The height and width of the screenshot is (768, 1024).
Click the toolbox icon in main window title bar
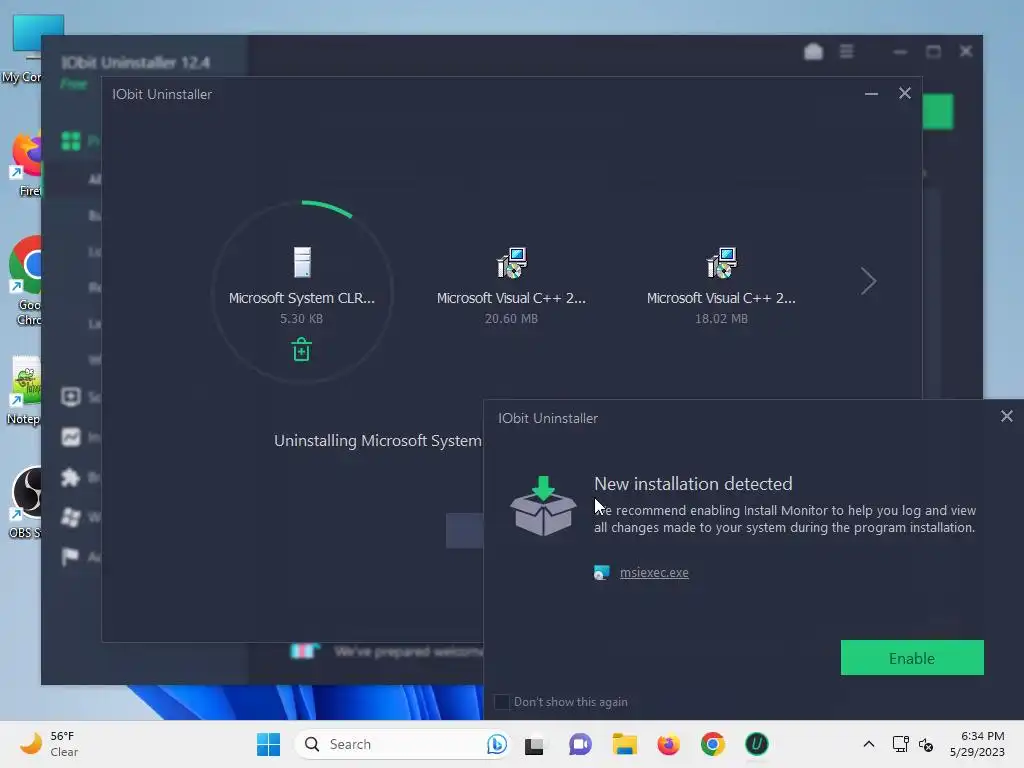(813, 52)
